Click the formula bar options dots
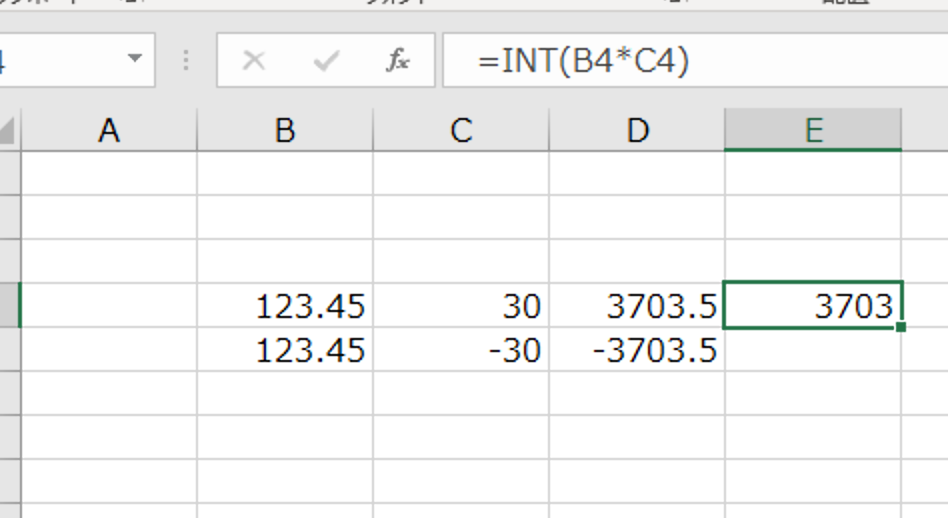The height and width of the screenshot is (518, 948). (186, 60)
